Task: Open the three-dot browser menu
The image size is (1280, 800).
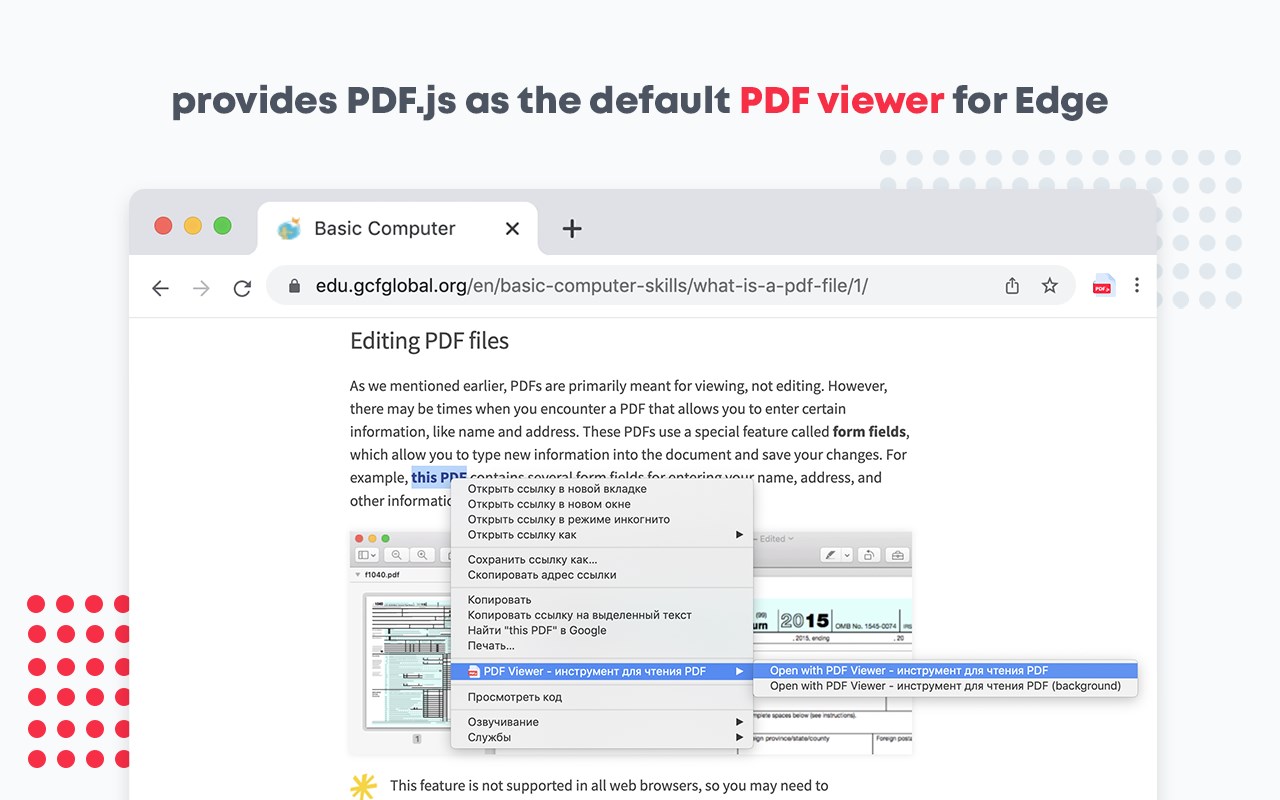Action: pos(1137,286)
